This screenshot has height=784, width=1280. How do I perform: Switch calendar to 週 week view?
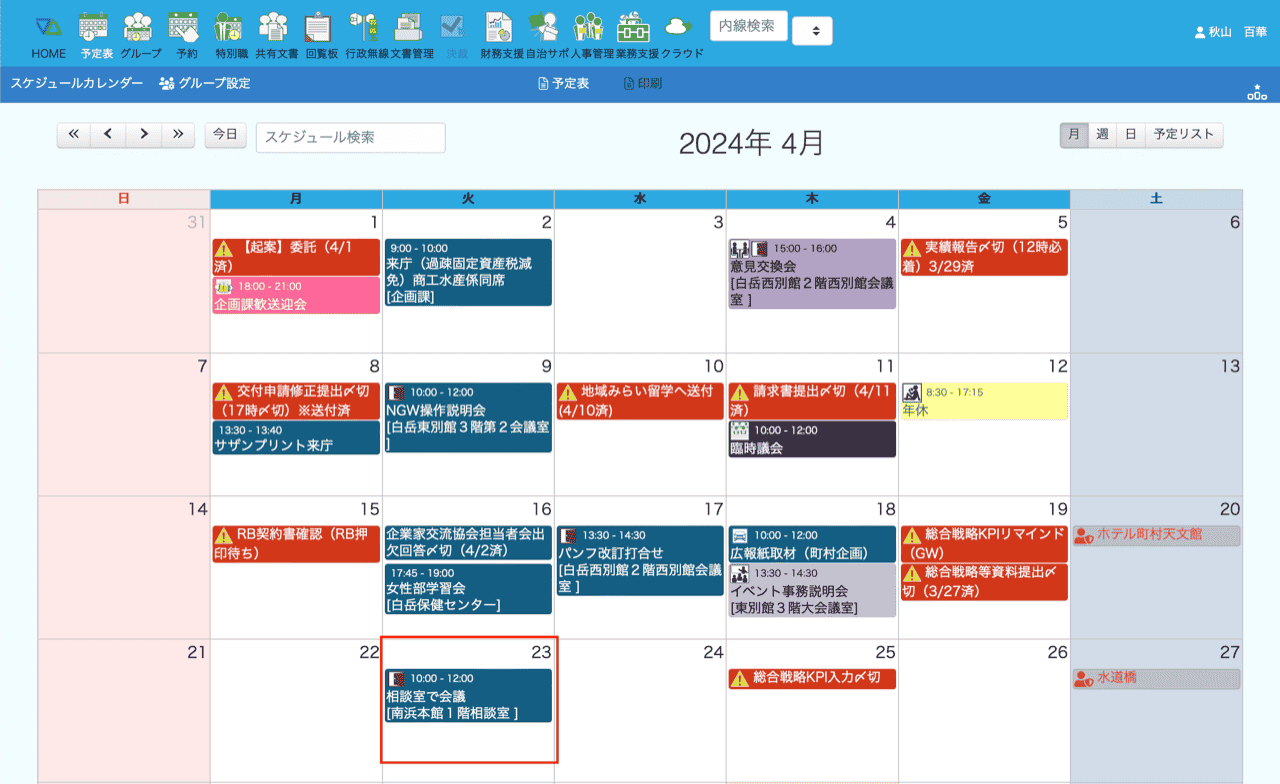pyautogui.click(x=1102, y=135)
